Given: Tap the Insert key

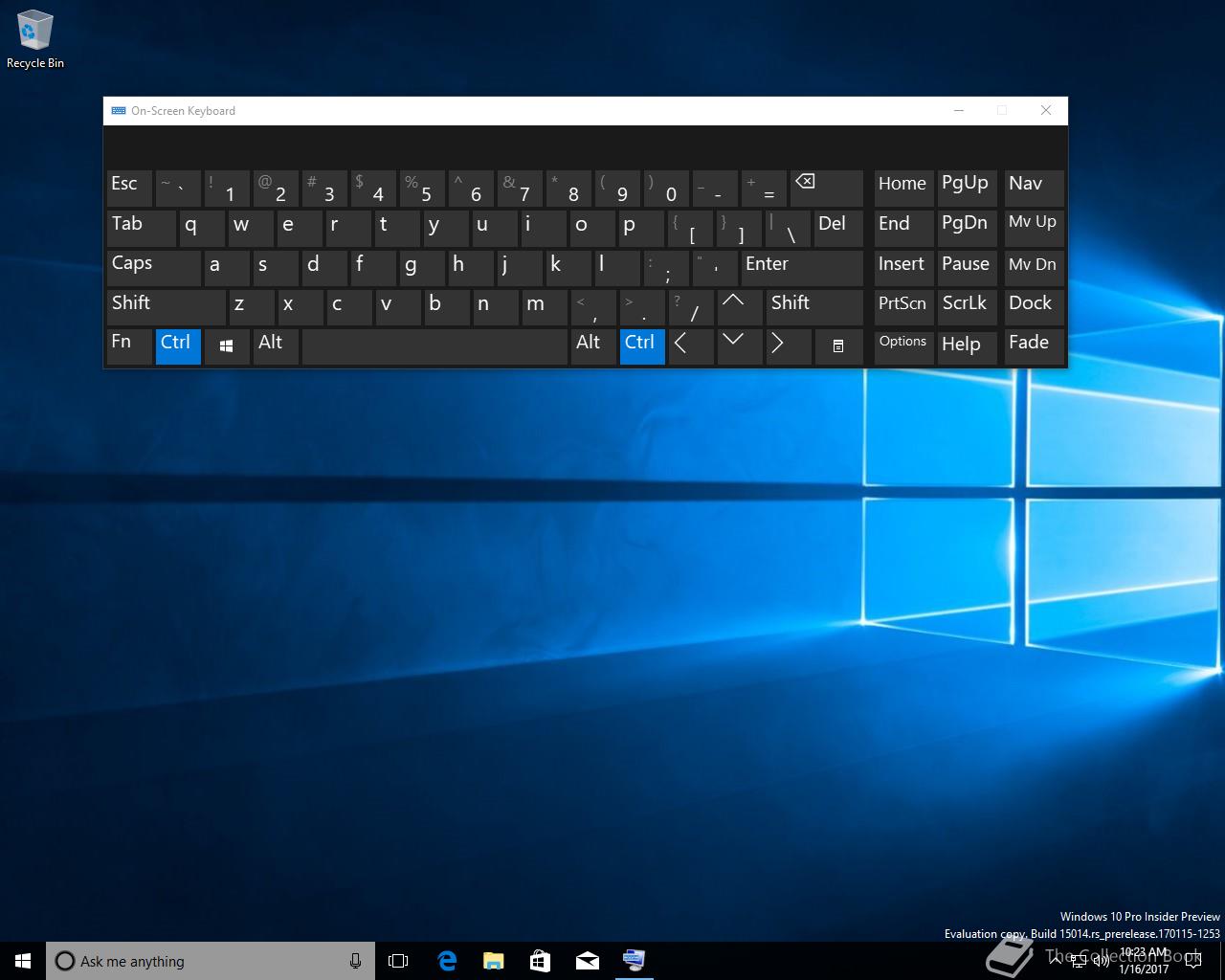Looking at the screenshot, I should [903, 268].
